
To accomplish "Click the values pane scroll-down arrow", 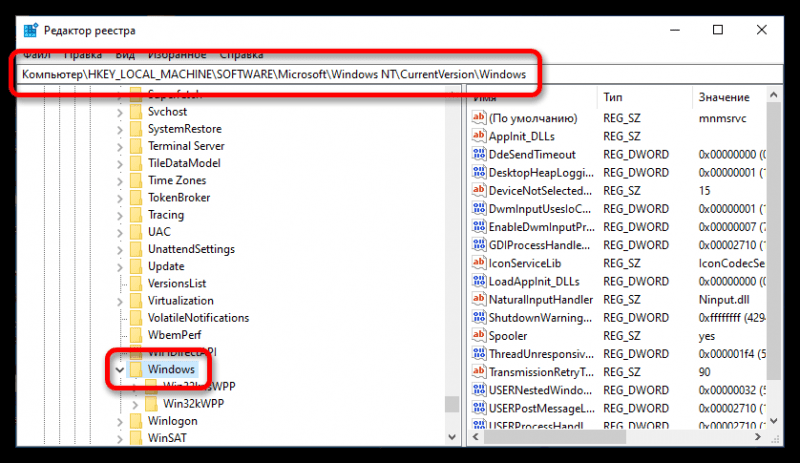I will coord(773,421).
